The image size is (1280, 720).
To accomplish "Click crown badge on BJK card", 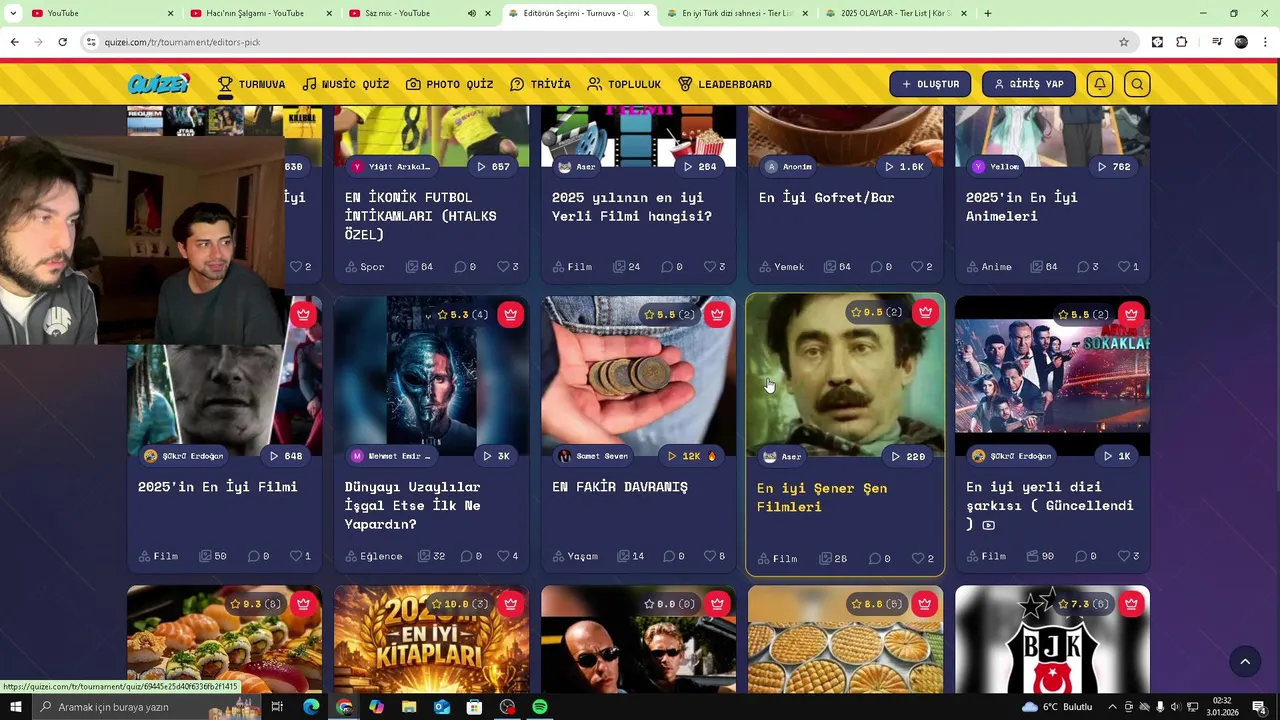I will point(1131,604).
